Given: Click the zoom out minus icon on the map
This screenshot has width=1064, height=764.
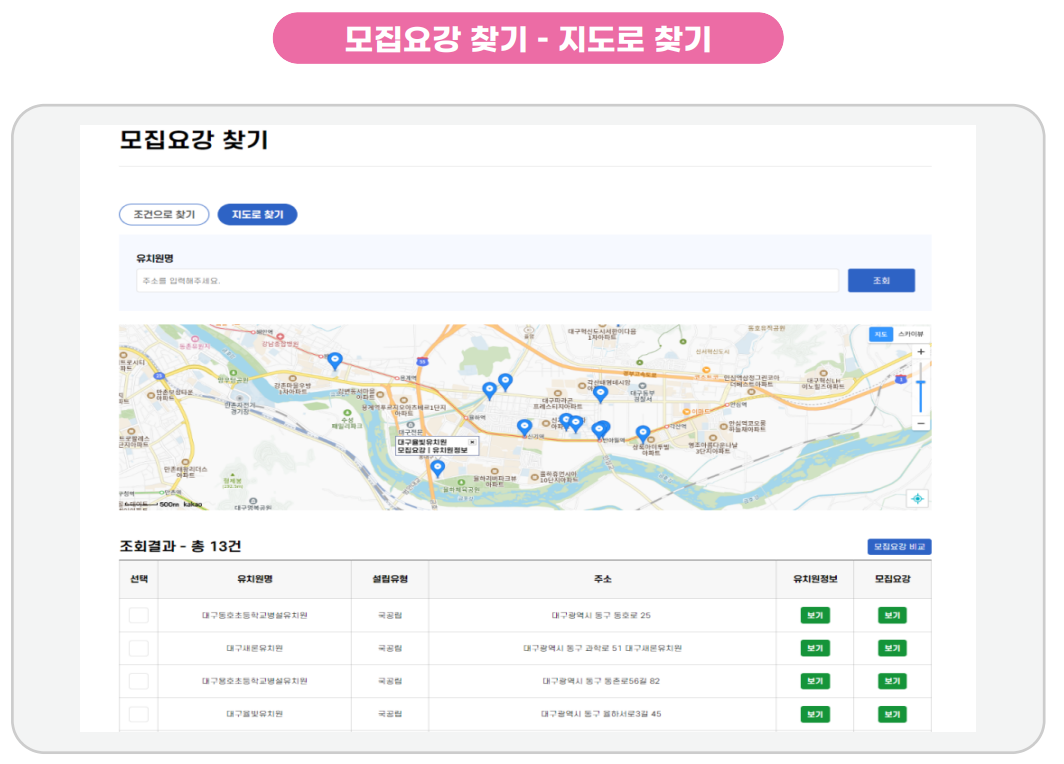Looking at the screenshot, I should tap(920, 423).
